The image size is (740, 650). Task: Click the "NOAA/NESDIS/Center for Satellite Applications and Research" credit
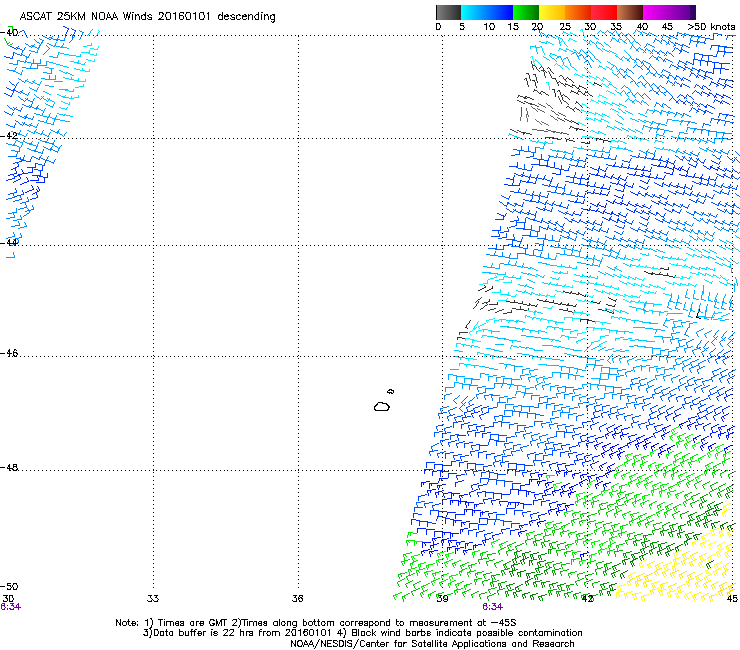point(432,644)
